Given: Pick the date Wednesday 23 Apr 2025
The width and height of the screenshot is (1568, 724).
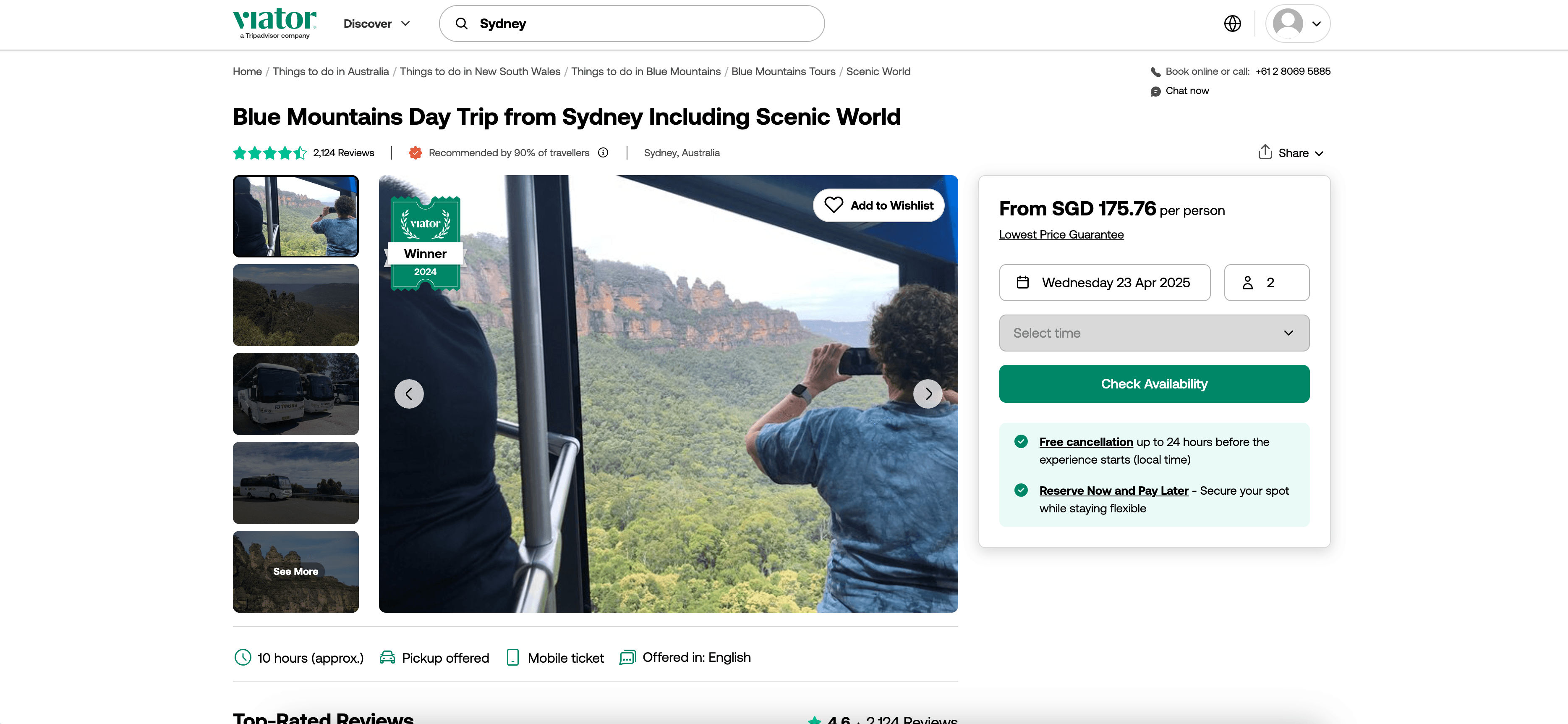Looking at the screenshot, I should coord(1104,283).
